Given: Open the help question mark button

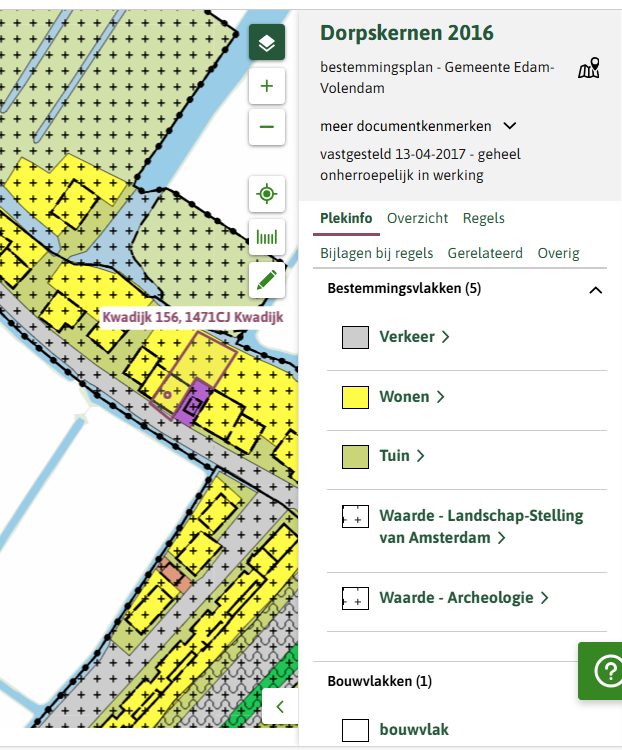Looking at the screenshot, I should tap(605, 672).
